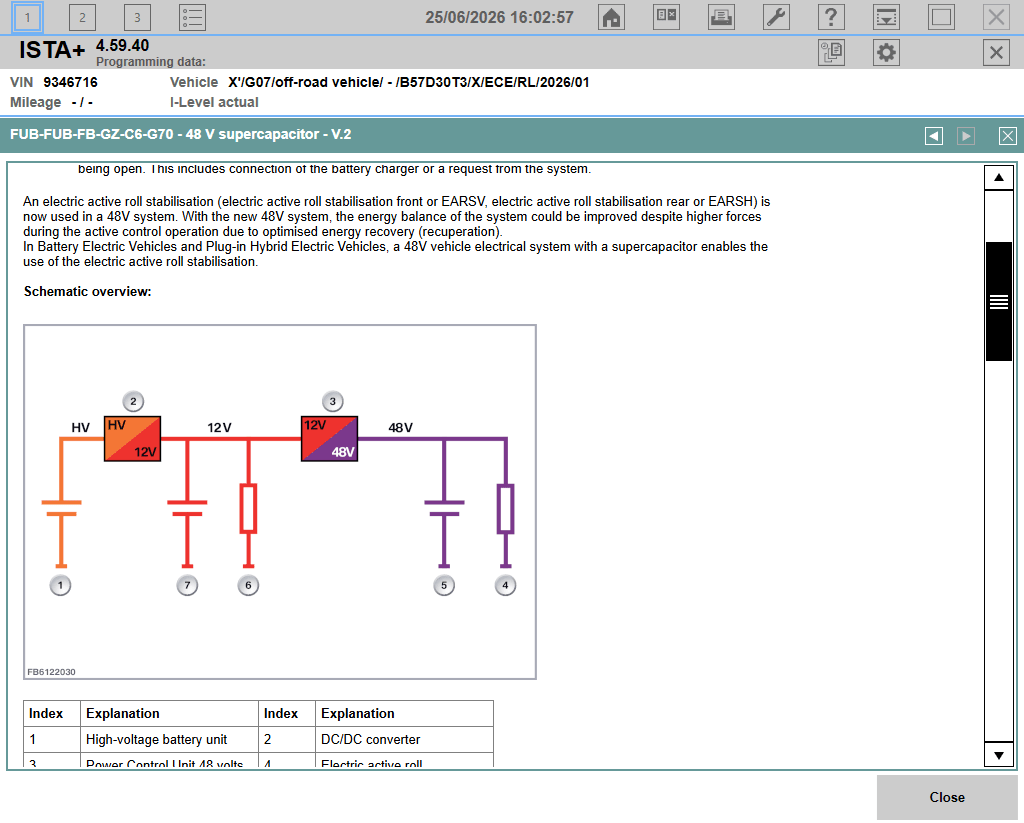
Task: Click the schematic overview diagram
Action: [280, 502]
